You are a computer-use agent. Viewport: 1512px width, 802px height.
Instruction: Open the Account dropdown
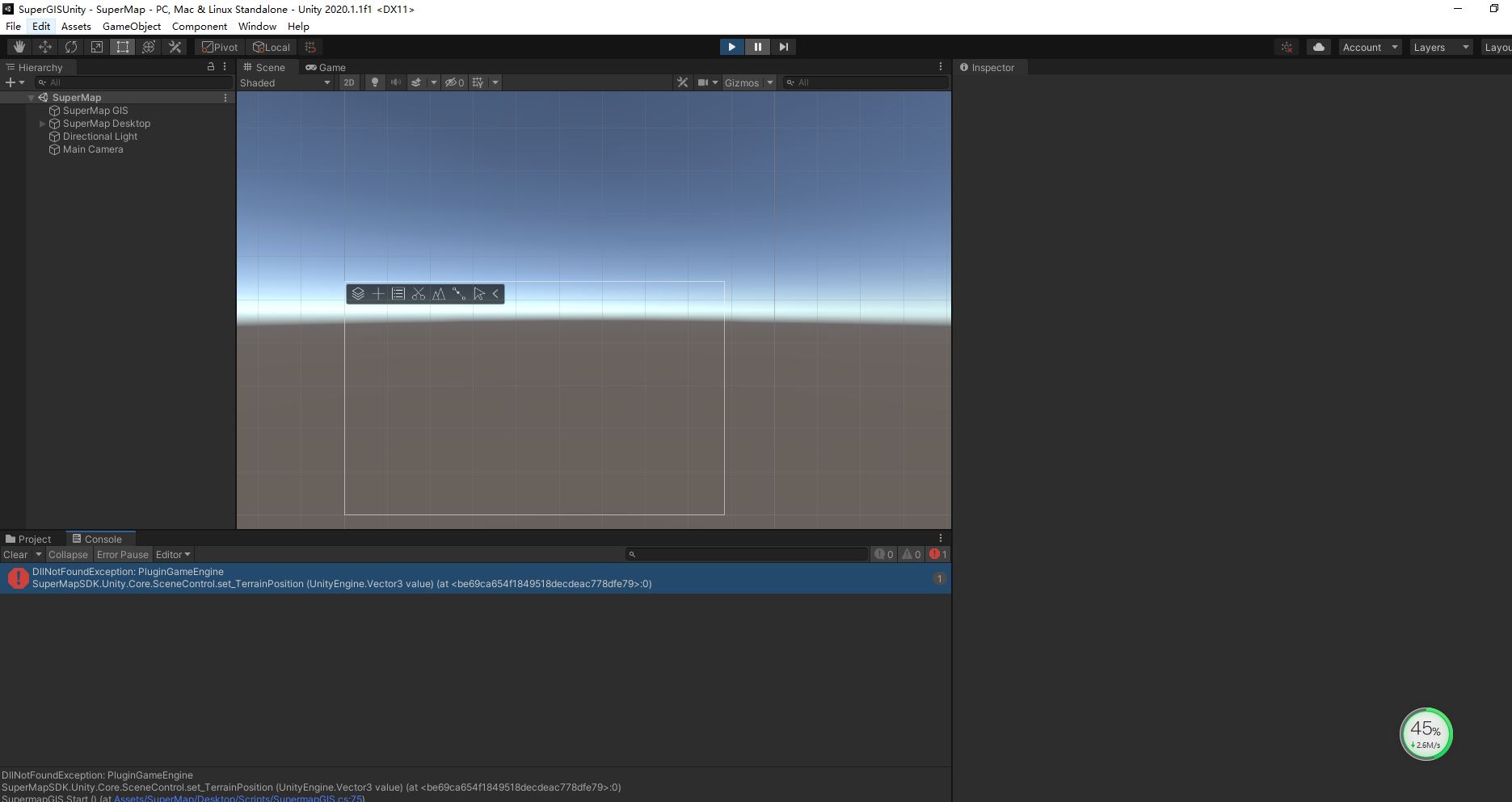click(1370, 47)
